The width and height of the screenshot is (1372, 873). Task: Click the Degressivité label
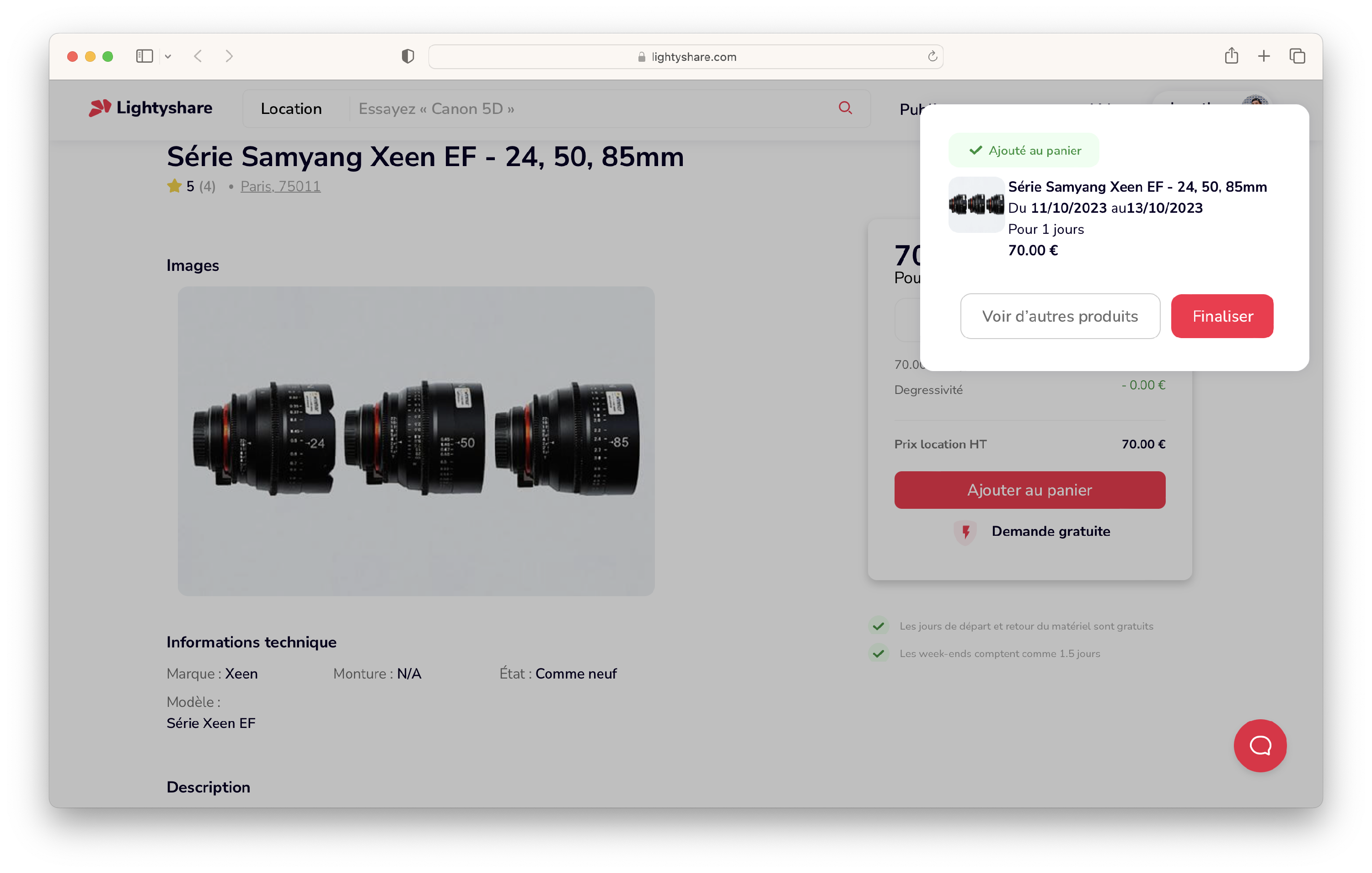click(x=928, y=389)
